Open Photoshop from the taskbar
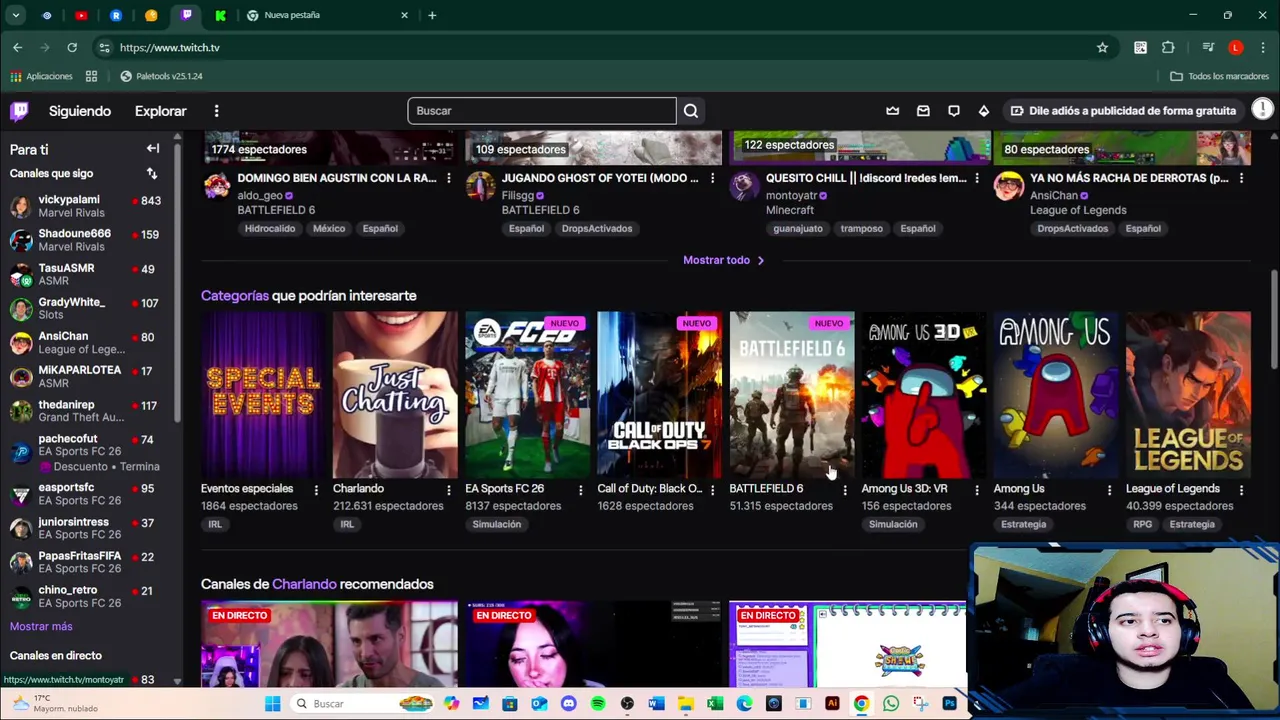Viewport: 1280px width, 720px height. 949,704
